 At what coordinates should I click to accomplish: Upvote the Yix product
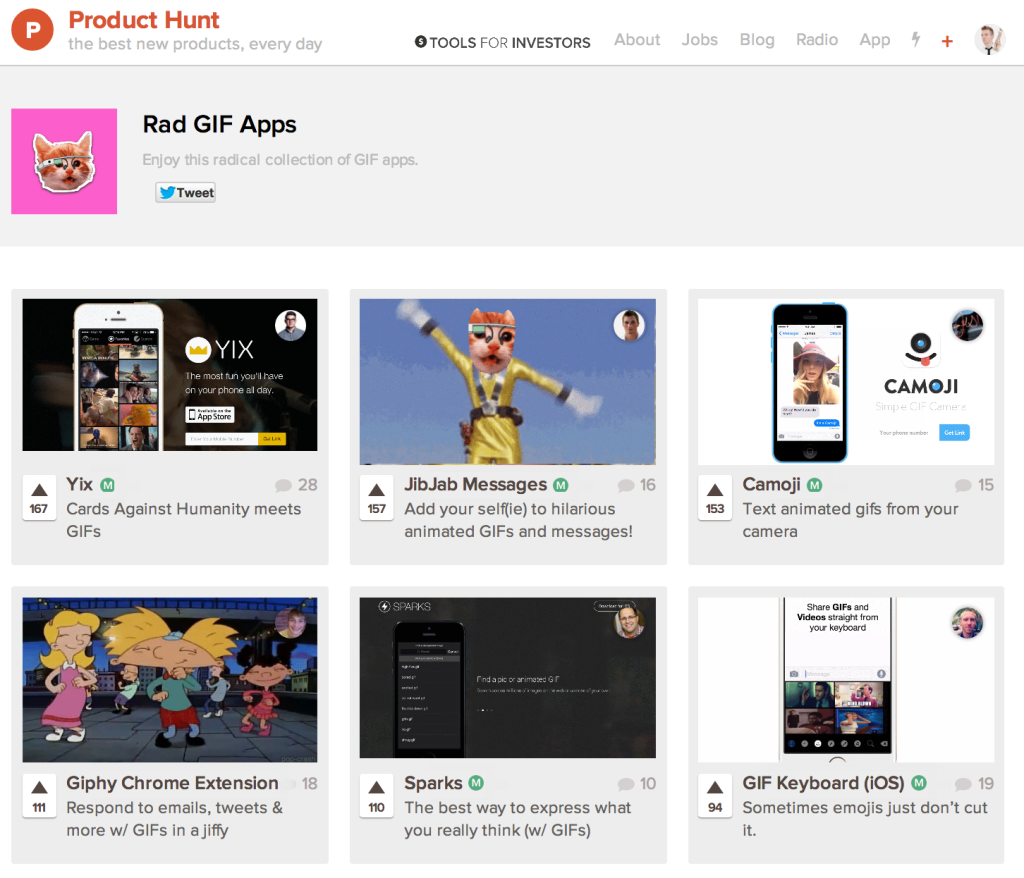(x=39, y=498)
